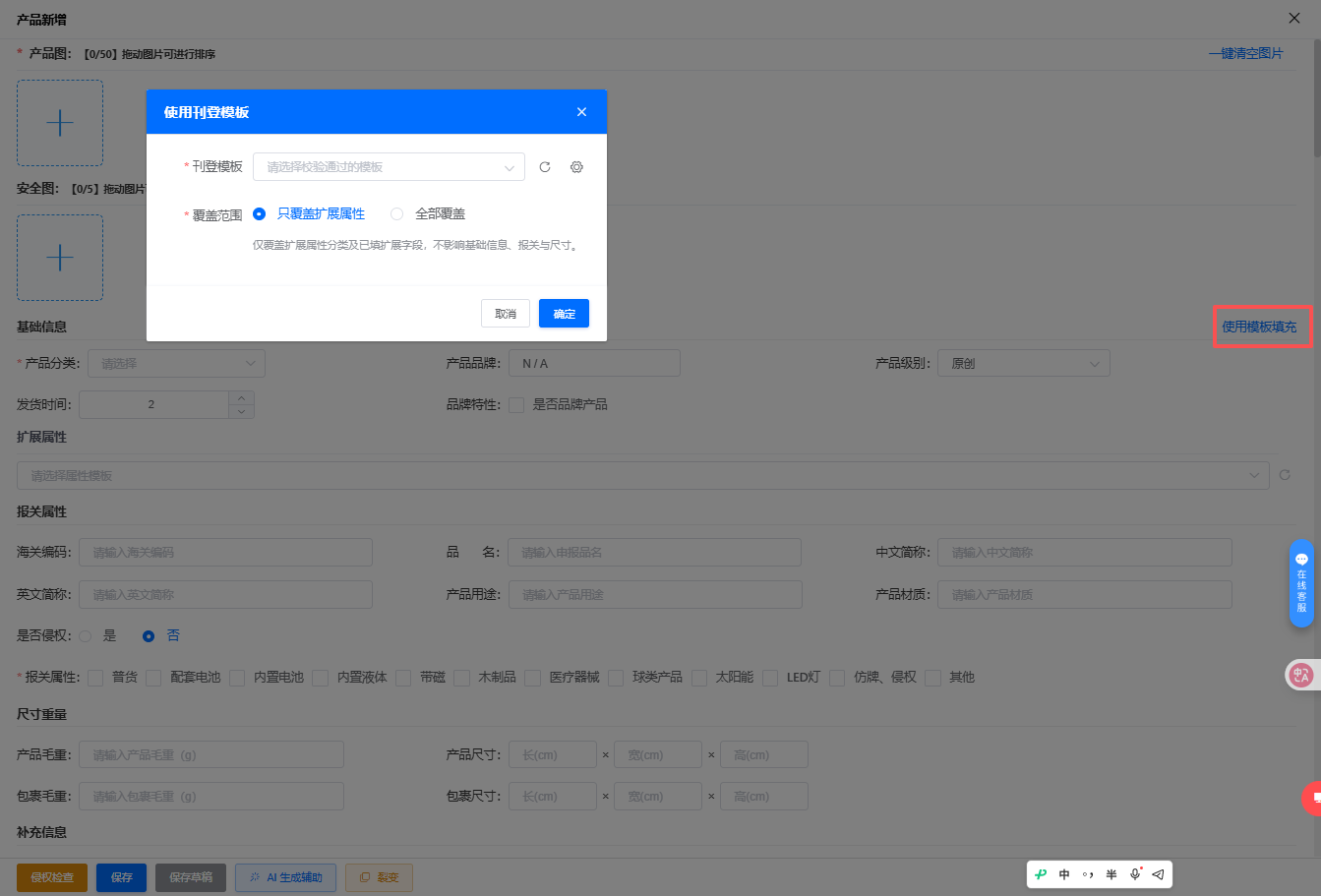Focus the 海关编码 input field
This screenshot has width=1321, height=896.
pos(225,553)
